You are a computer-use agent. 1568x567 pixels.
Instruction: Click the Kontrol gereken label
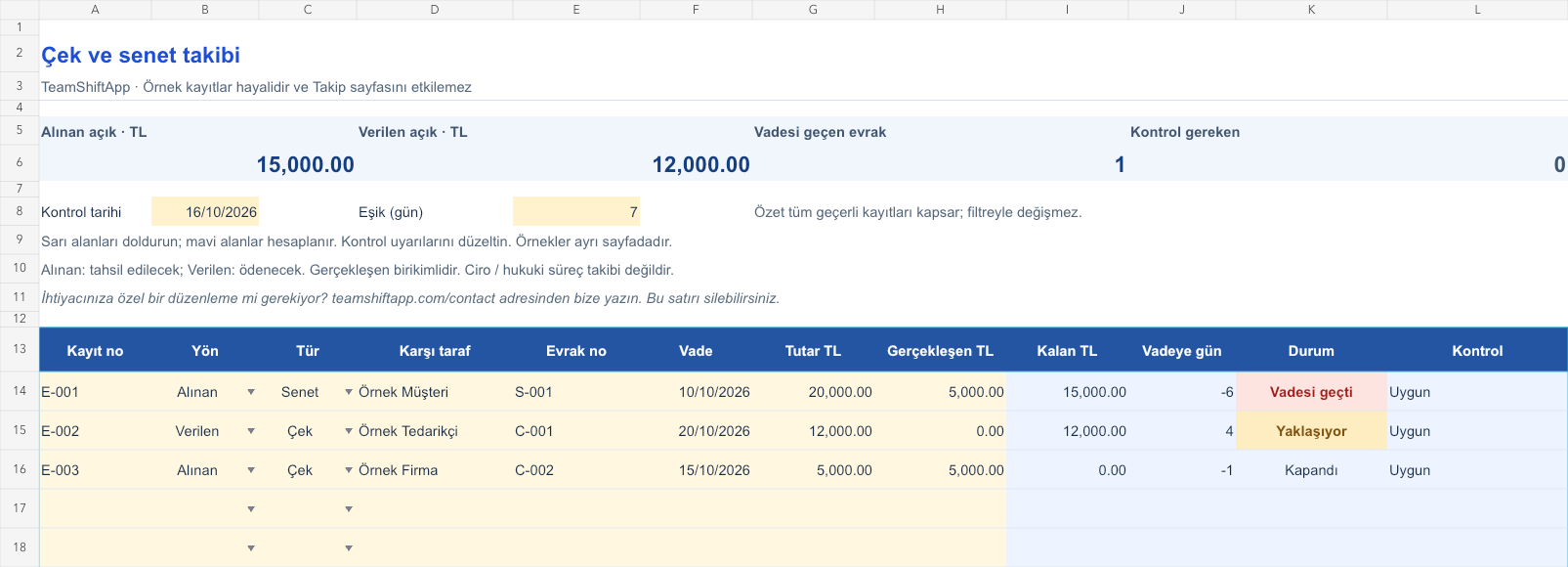coord(1185,132)
